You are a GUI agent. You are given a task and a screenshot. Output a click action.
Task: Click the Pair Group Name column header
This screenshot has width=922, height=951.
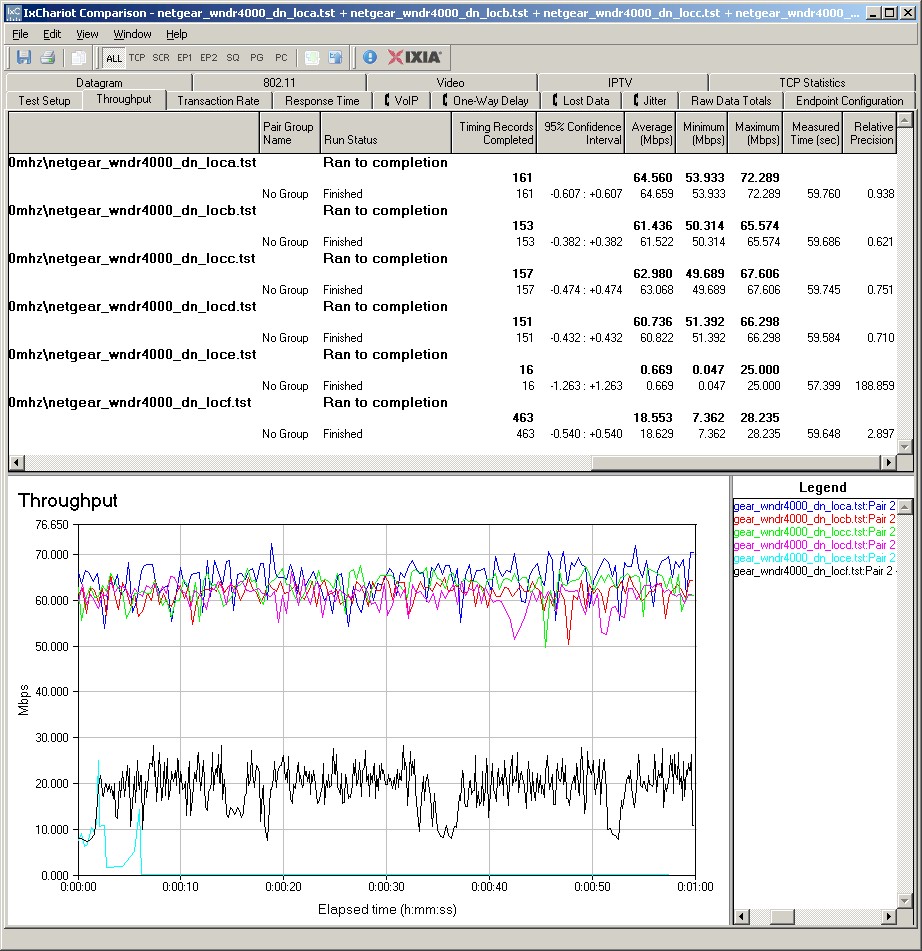(289, 133)
